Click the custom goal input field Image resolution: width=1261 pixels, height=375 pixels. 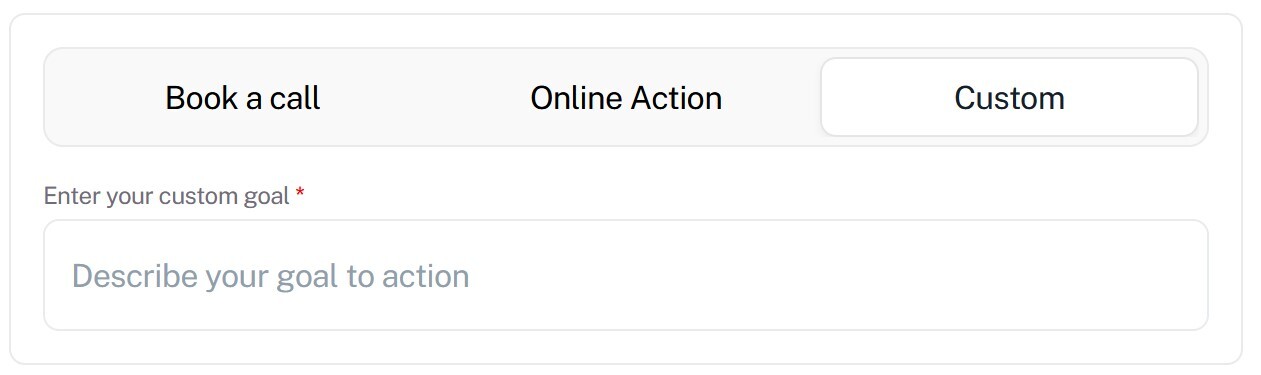[626, 275]
